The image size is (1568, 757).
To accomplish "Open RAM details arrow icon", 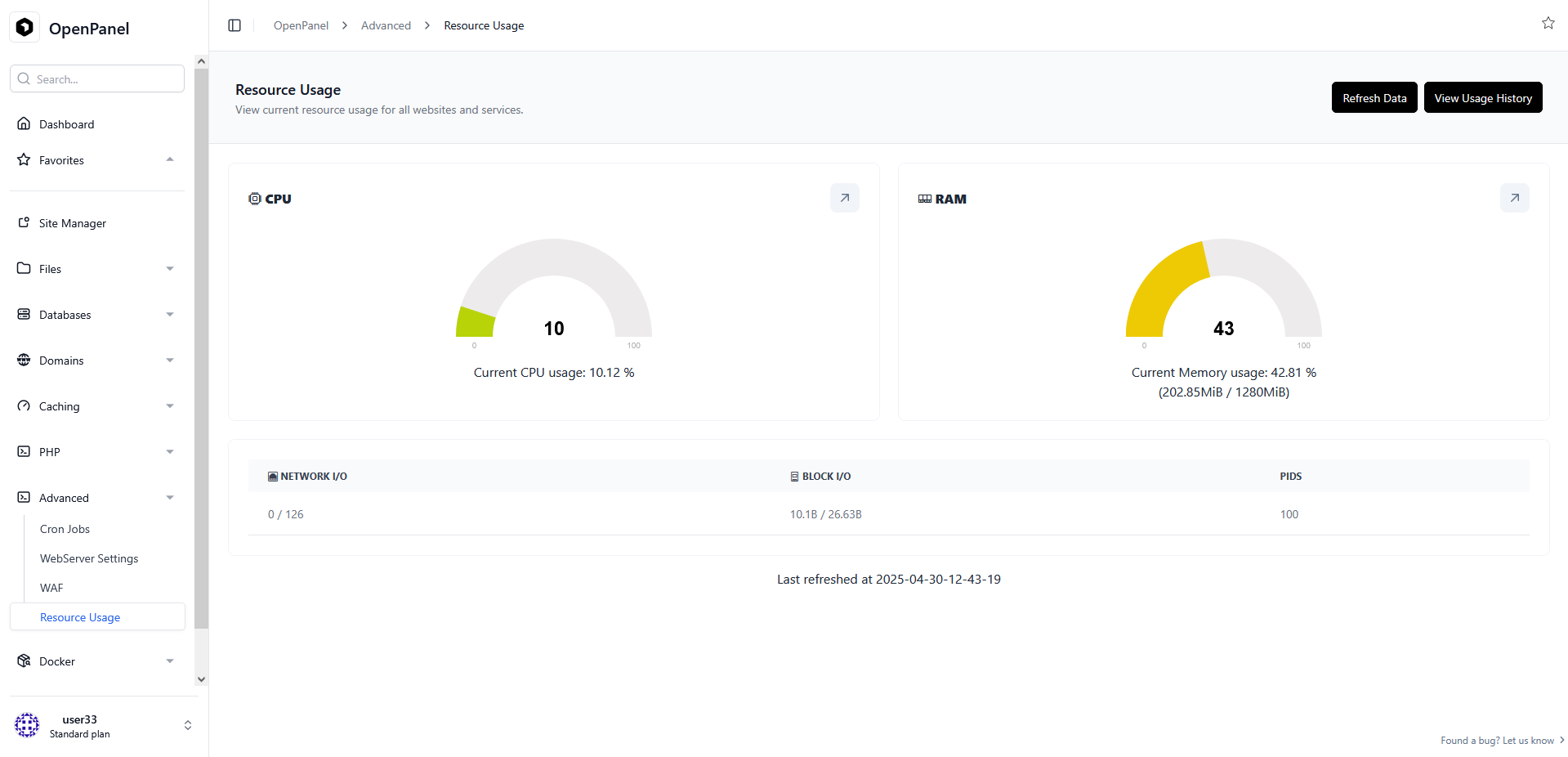I will (x=1514, y=198).
